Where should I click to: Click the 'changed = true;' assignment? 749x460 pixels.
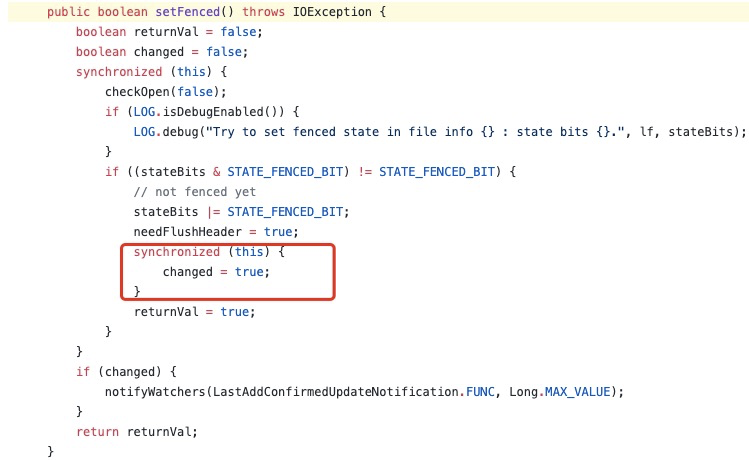point(216,272)
